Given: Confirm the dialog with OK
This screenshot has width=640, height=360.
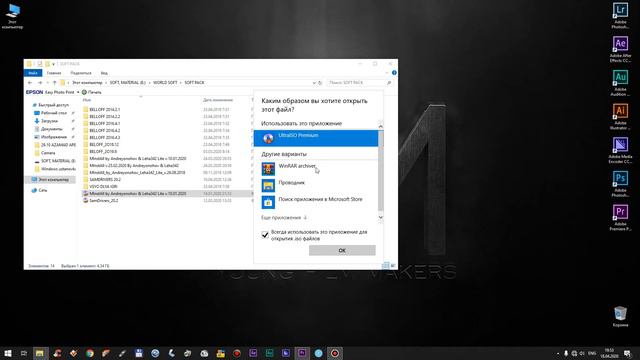Looking at the screenshot, I should pos(342,250).
